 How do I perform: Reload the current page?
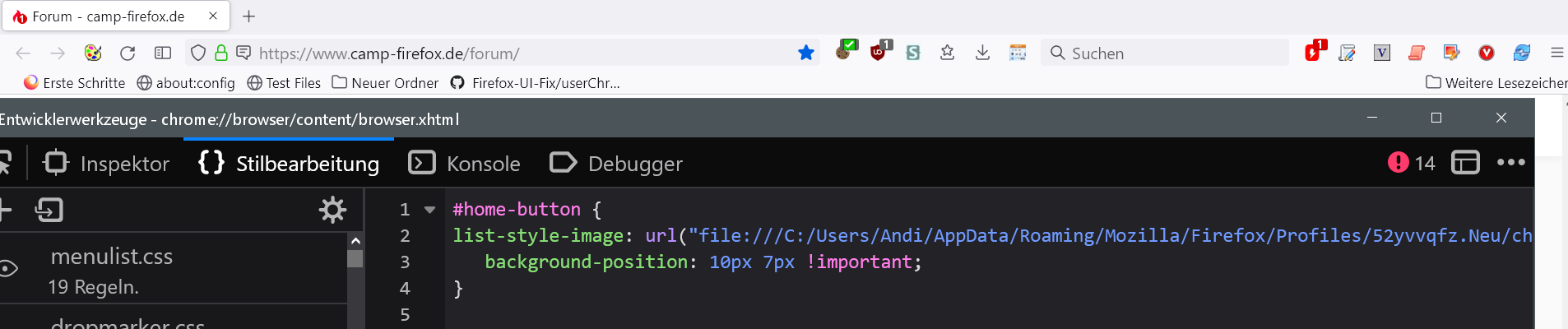pyautogui.click(x=128, y=53)
